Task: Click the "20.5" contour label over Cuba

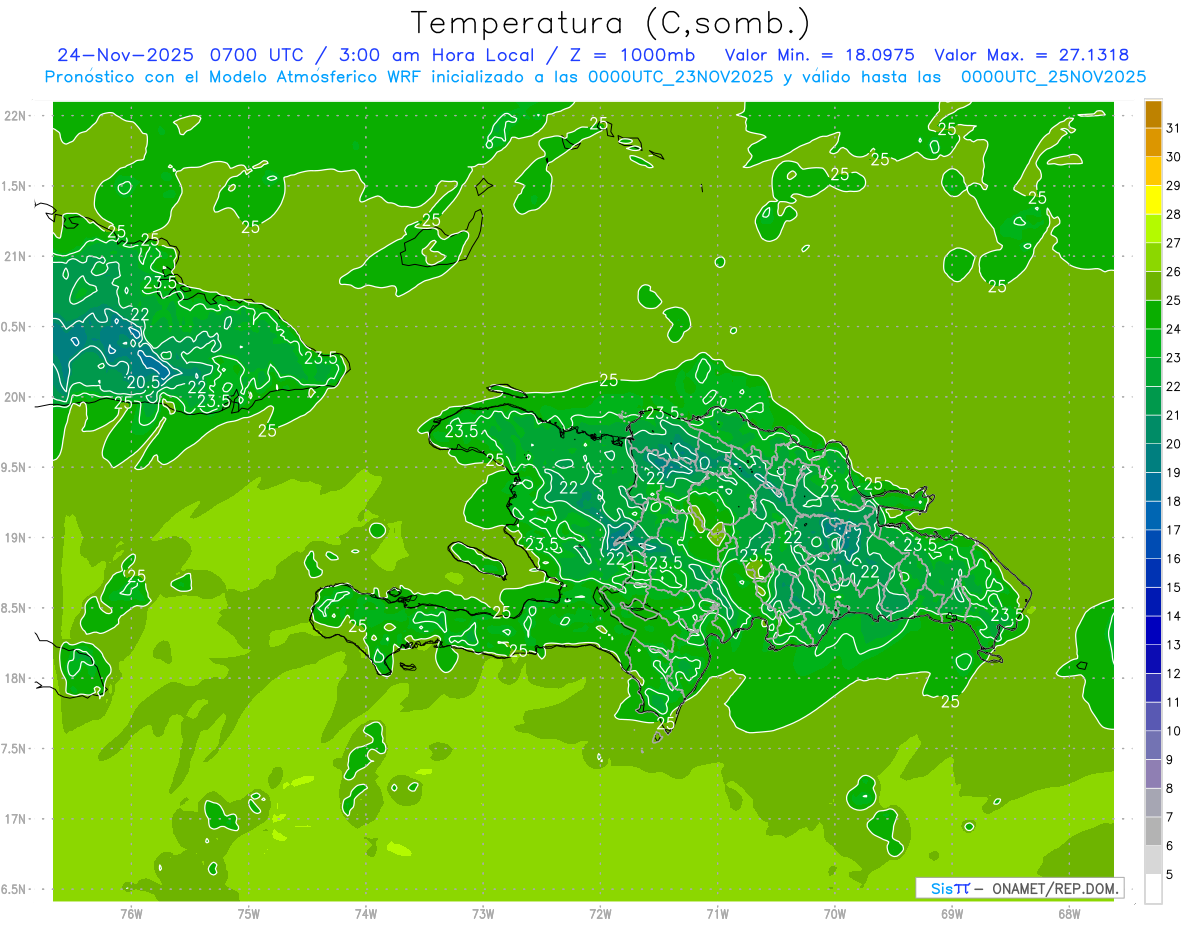Action: [x=144, y=382]
